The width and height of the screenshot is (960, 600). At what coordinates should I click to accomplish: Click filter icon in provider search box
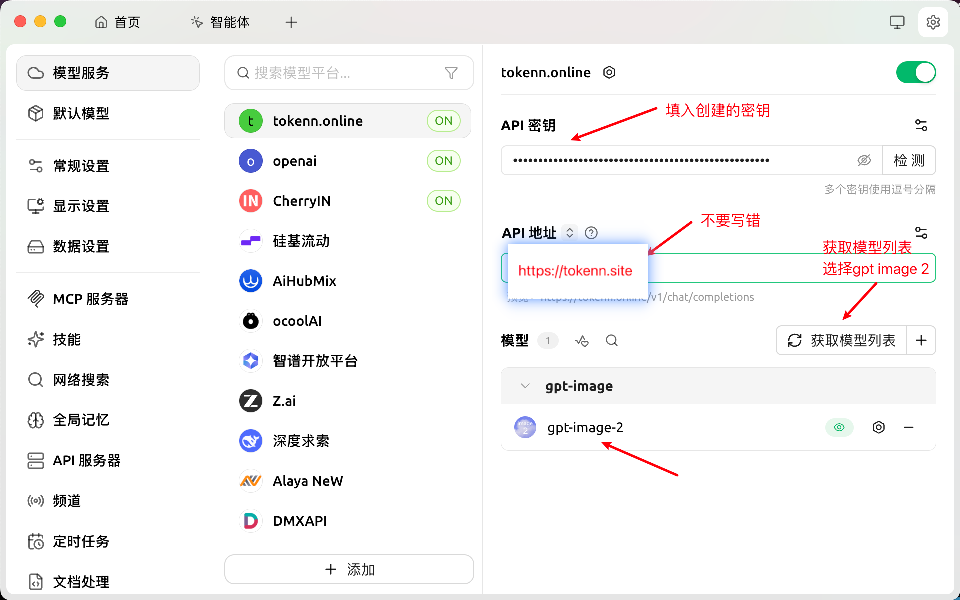[x=451, y=73]
